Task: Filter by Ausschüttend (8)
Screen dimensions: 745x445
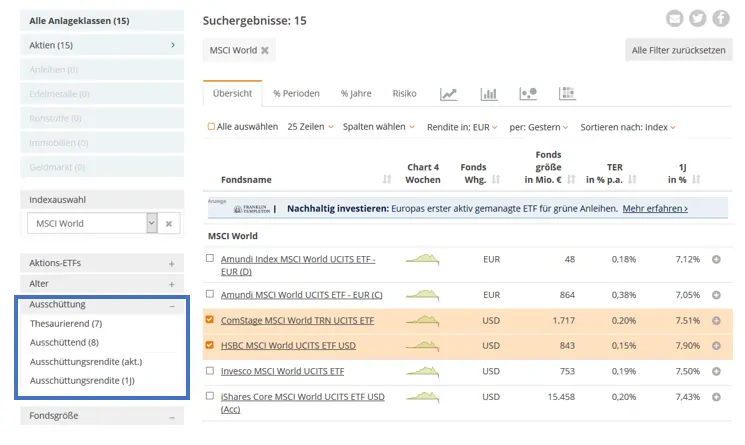Action: click(x=64, y=342)
